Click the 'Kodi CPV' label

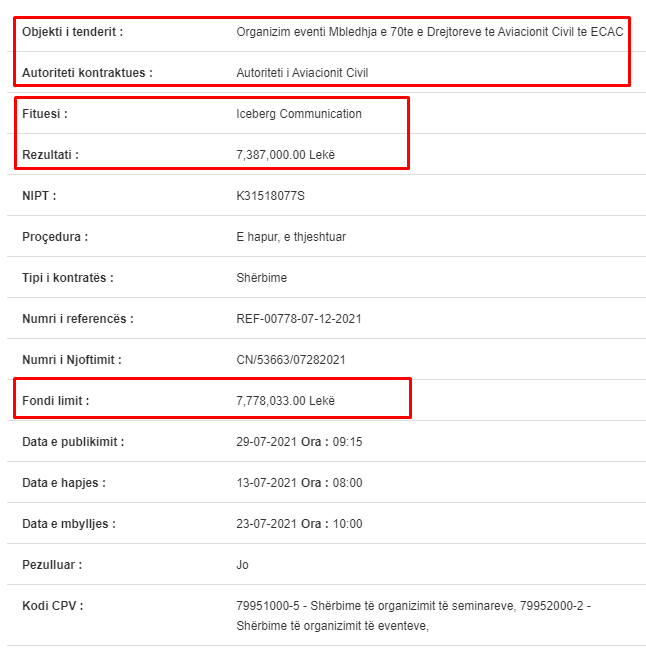click(x=52, y=606)
